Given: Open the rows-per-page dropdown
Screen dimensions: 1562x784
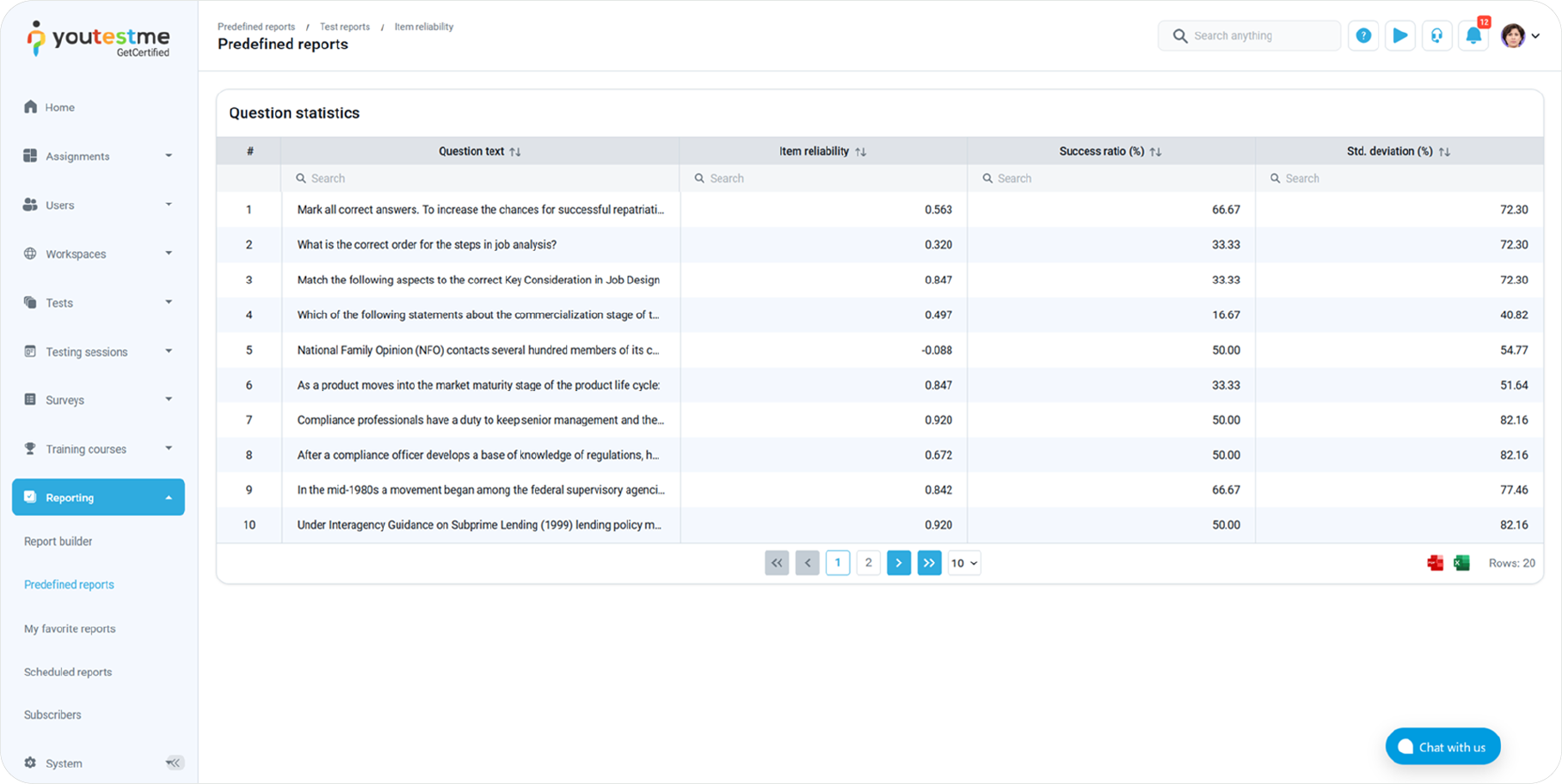Looking at the screenshot, I should coord(963,563).
